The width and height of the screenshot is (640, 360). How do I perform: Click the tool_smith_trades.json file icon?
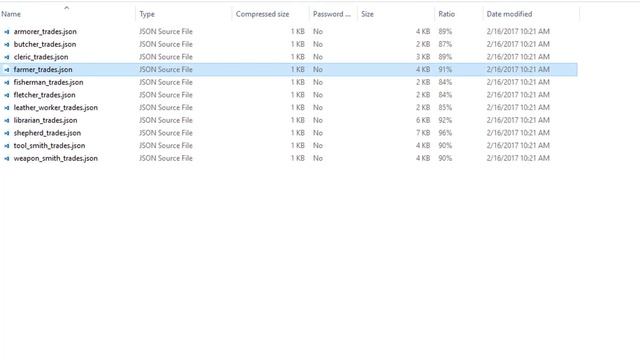click(7, 146)
